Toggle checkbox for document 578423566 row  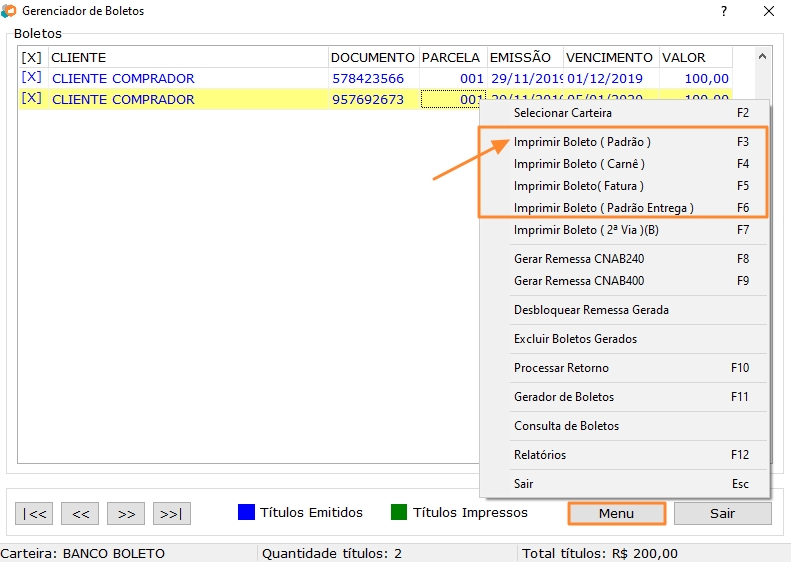31,78
